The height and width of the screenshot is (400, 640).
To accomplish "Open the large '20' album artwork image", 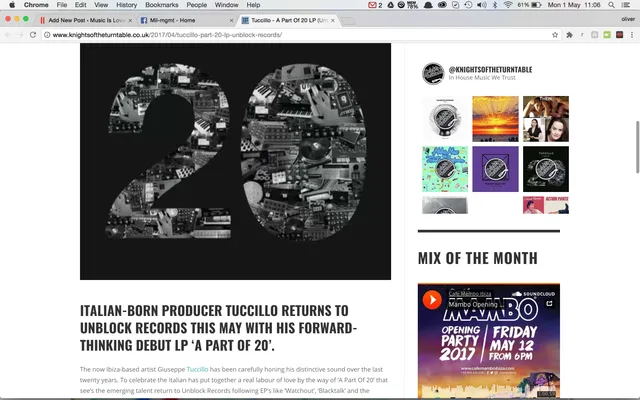I will click(x=235, y=161).
